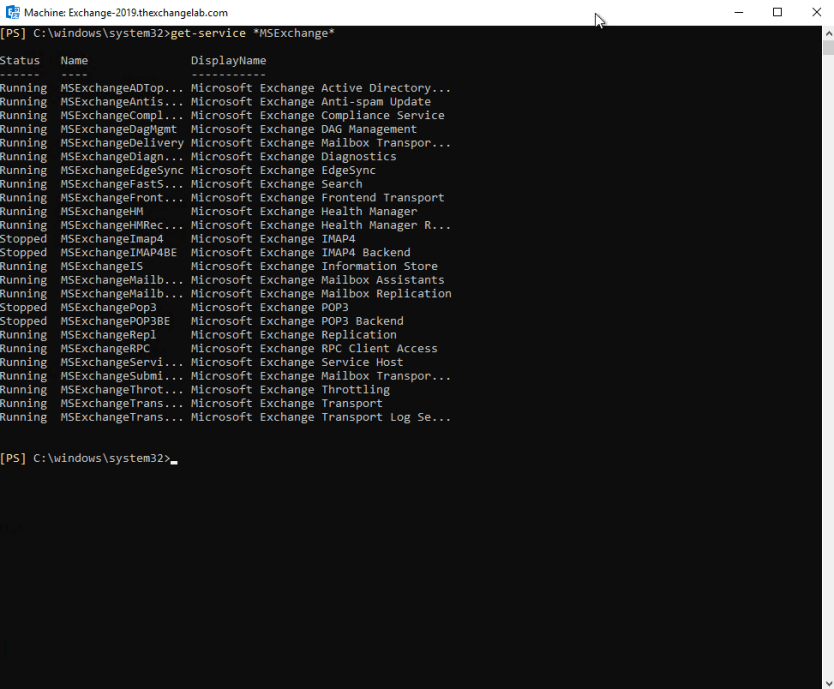The height and width of the screenshot is (689, 834).
Task: Select the 'MSExchangeSubmi...' service name
Action: [122, 376]
